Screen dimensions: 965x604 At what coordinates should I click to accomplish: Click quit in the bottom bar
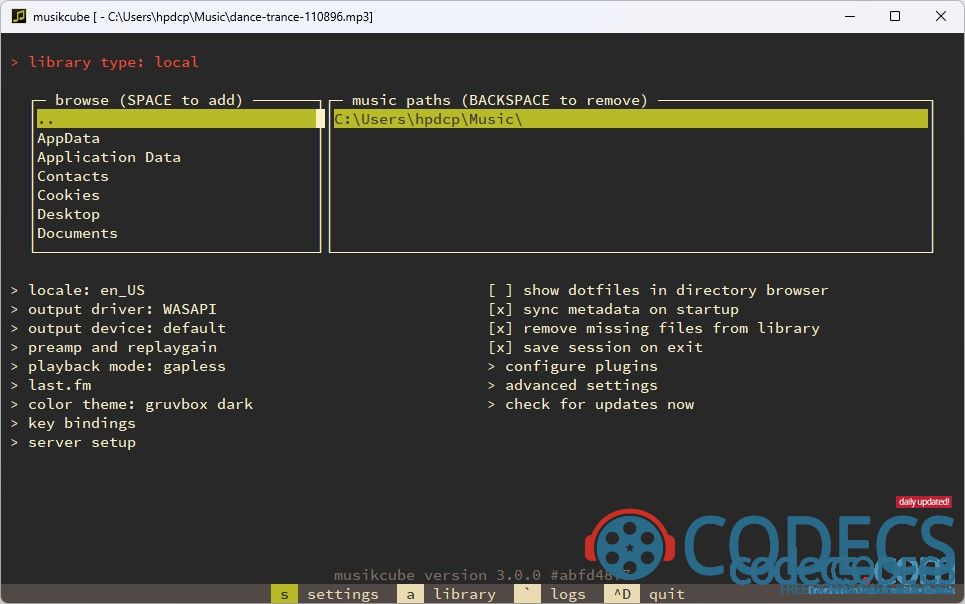point(667,594)
